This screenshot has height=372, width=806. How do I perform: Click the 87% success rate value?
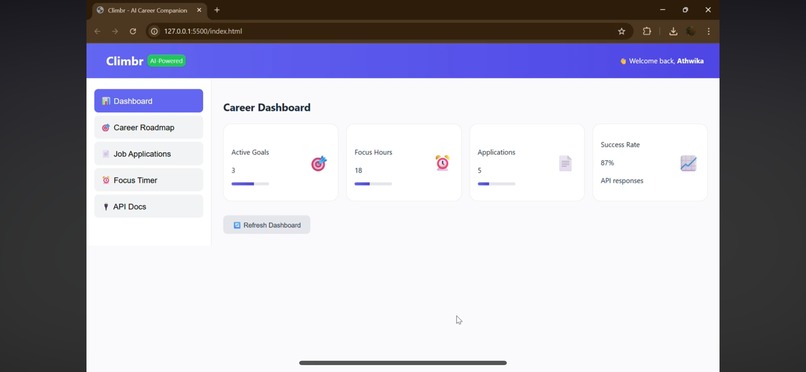point(607,163)
